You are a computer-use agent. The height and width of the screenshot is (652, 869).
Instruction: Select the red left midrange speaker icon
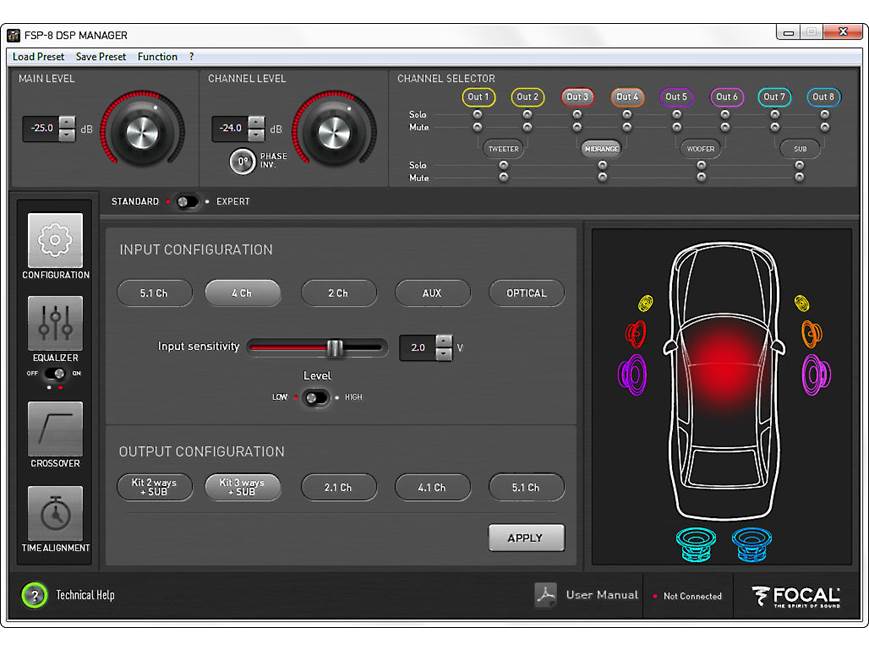[636, 334]
